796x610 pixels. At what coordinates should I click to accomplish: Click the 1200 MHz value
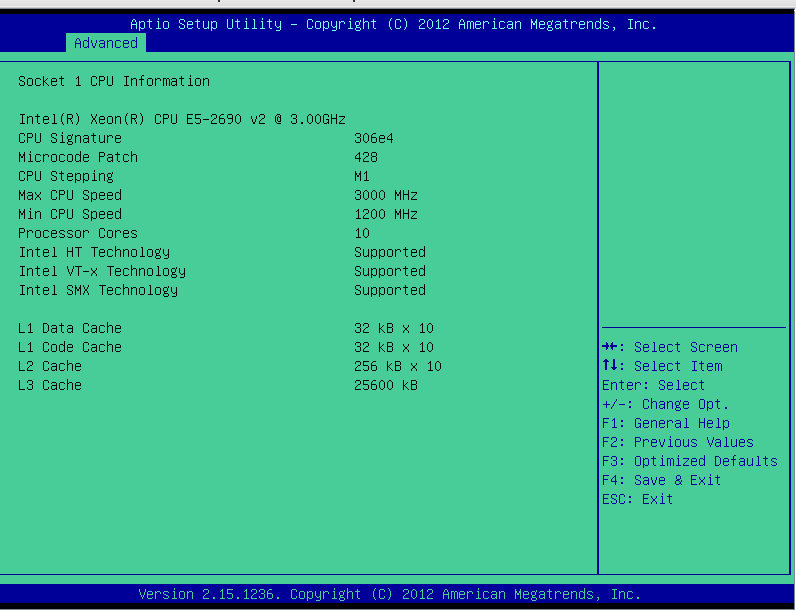(x=386, y=214)
